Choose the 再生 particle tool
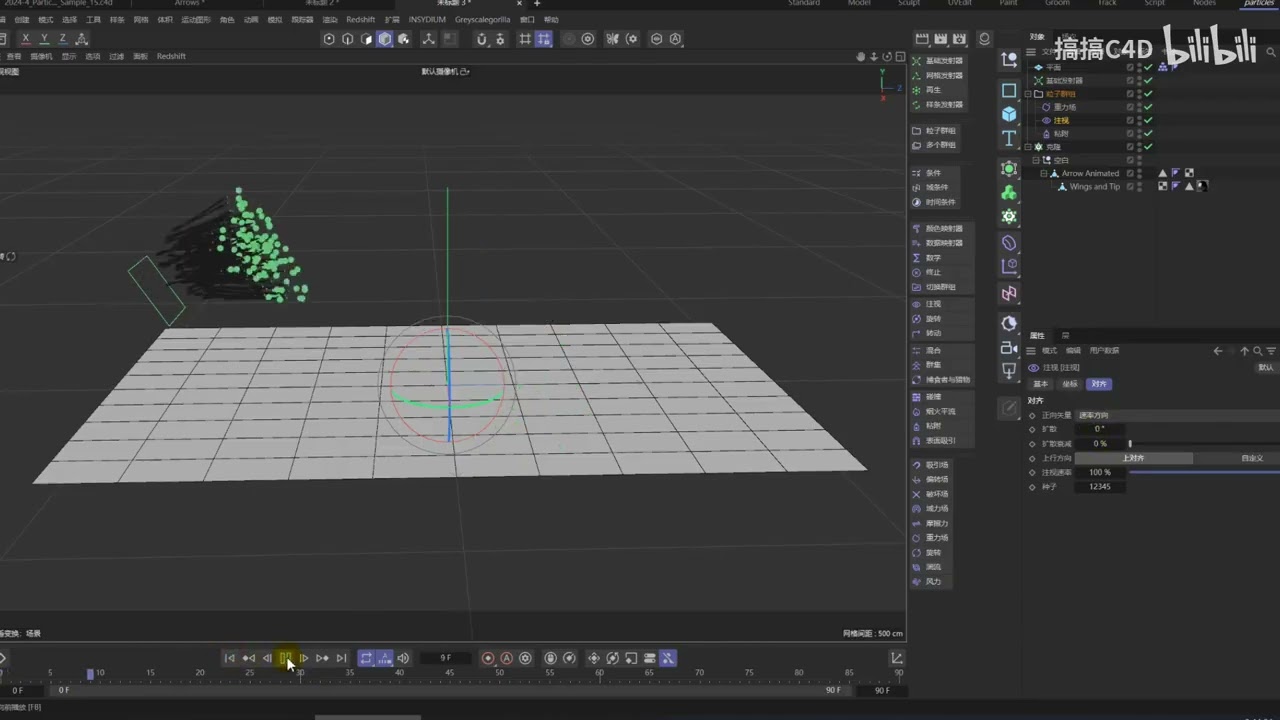This screenshot has height=720, width=1280. [x=928, y=90]
